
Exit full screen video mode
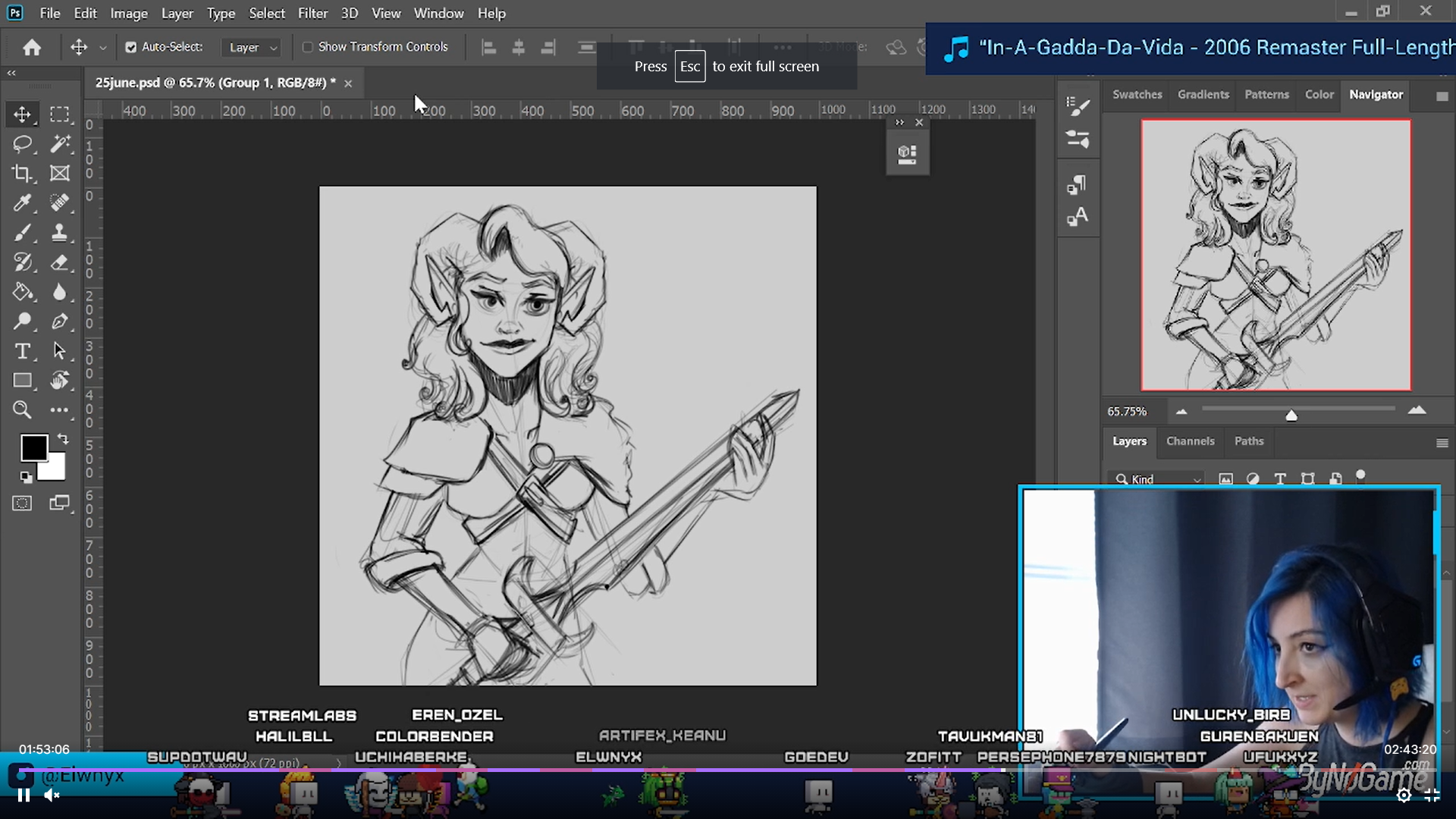(1432, 795)
